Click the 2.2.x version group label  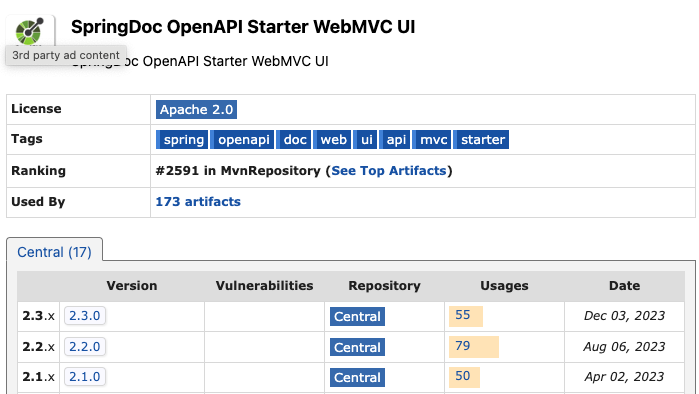tap(38, 347)
